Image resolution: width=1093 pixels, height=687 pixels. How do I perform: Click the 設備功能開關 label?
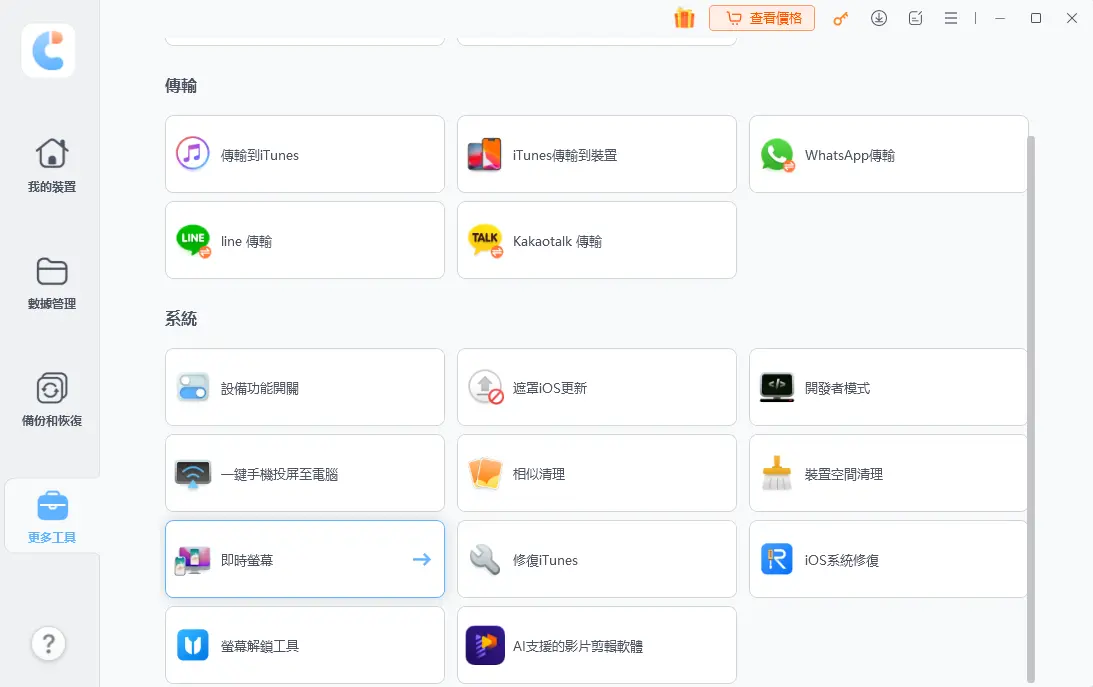(259, 389)
